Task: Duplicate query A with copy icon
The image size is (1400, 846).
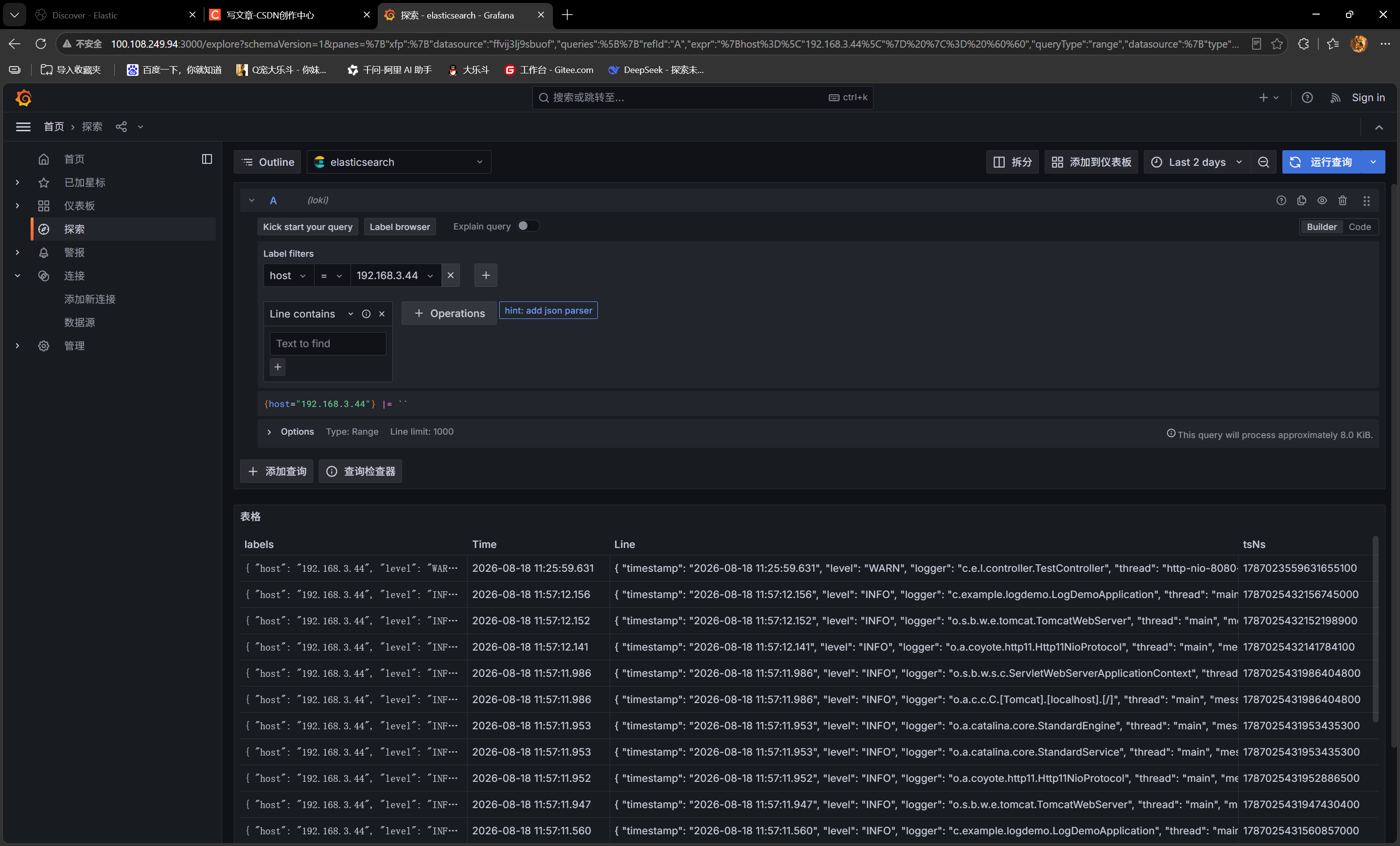Action: pos(1302,201)
